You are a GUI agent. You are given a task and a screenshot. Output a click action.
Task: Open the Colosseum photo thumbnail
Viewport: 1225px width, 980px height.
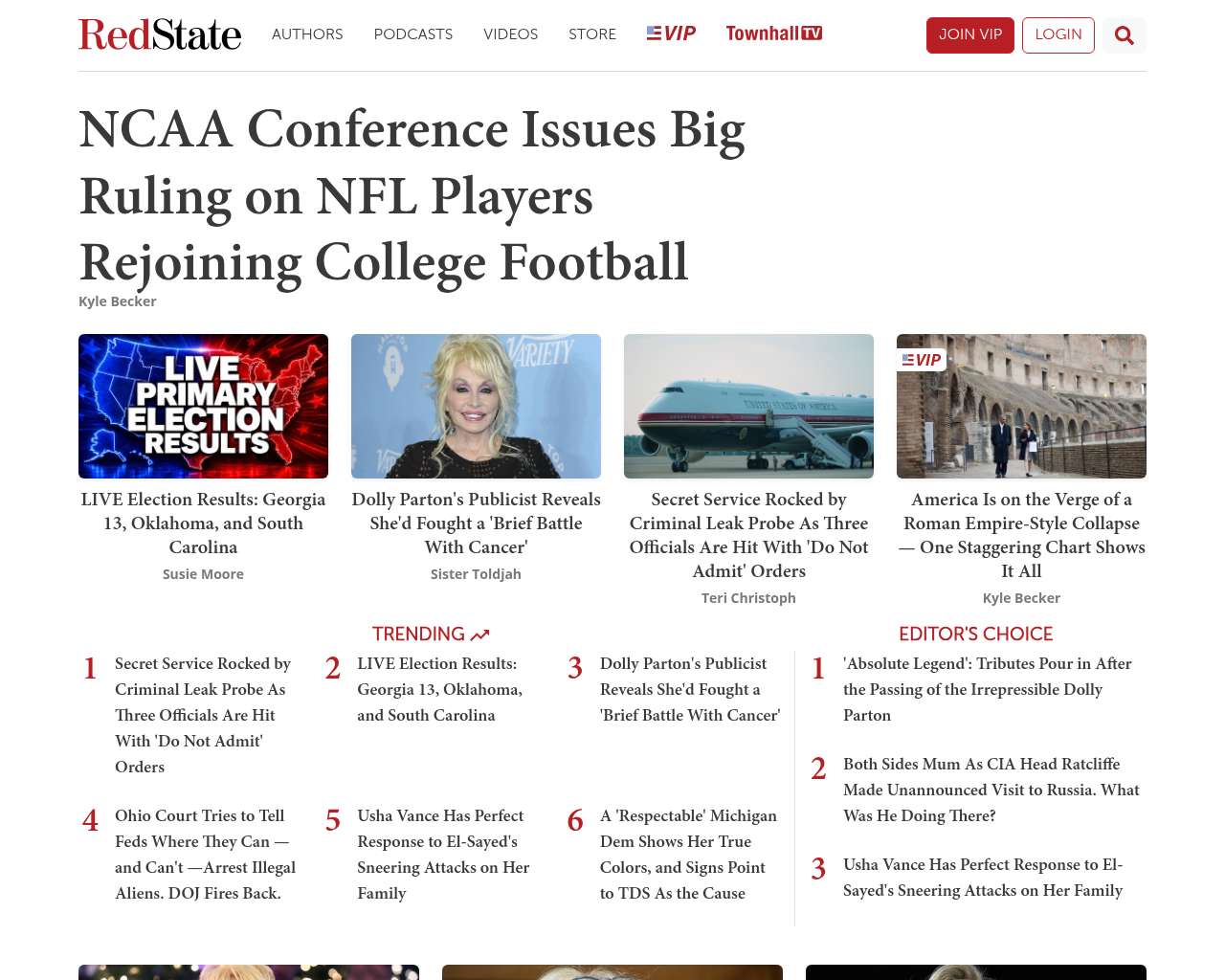click(1021, 406)
